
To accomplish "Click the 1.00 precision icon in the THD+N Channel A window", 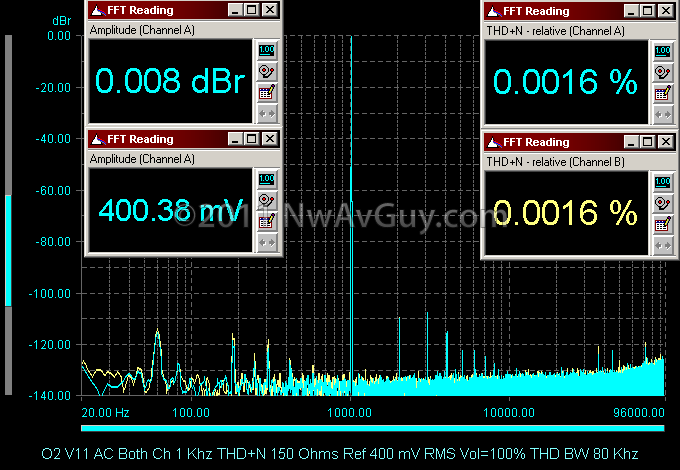I will tap(663, 52).
